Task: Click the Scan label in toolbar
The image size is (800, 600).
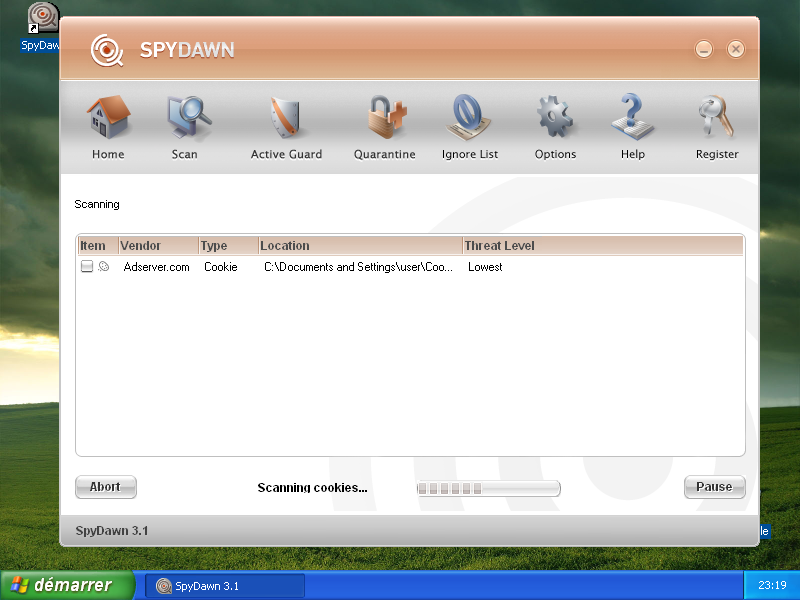Action: click(184, 154)
